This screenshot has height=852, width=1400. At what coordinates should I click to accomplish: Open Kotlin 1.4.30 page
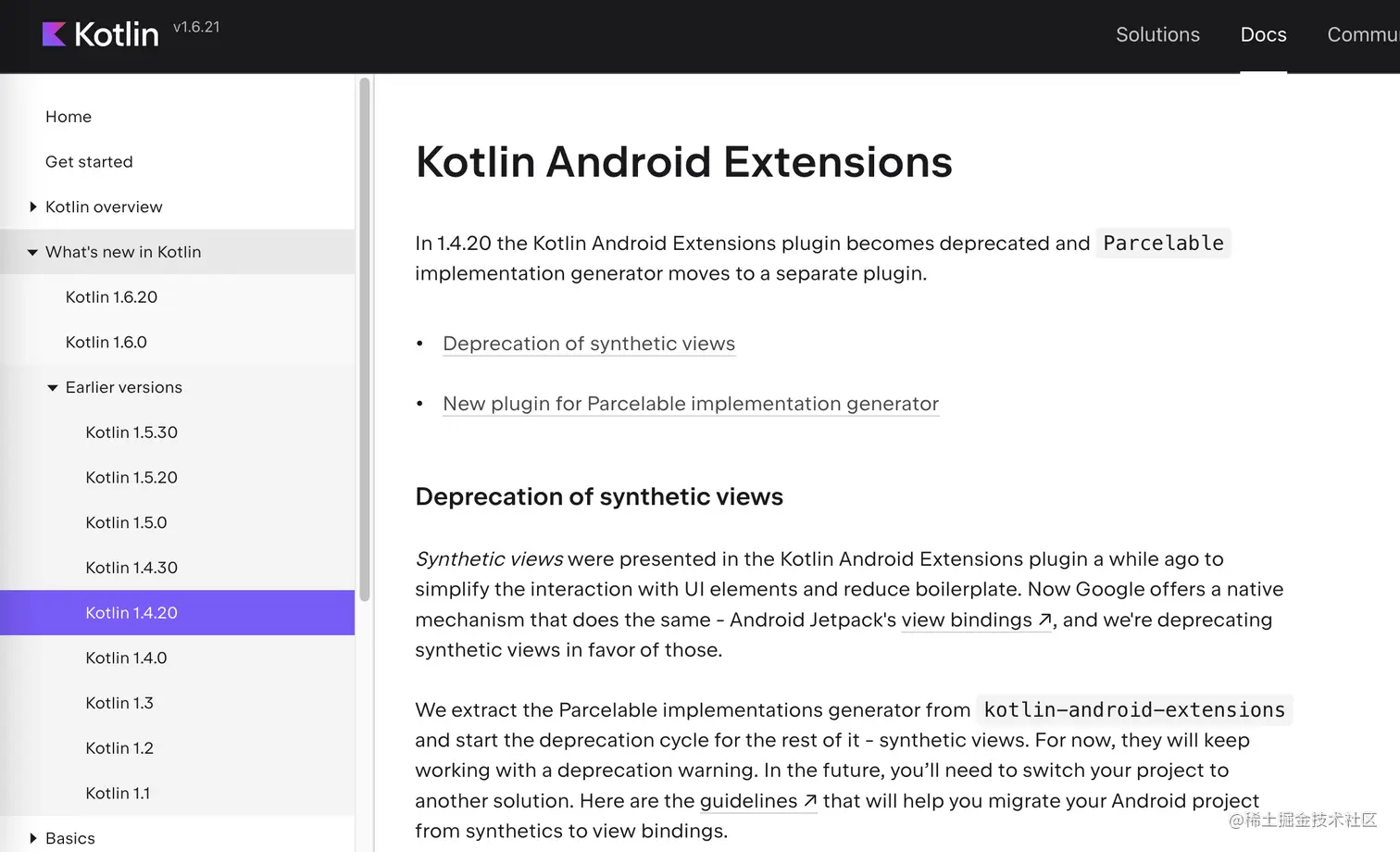(131, 568)
